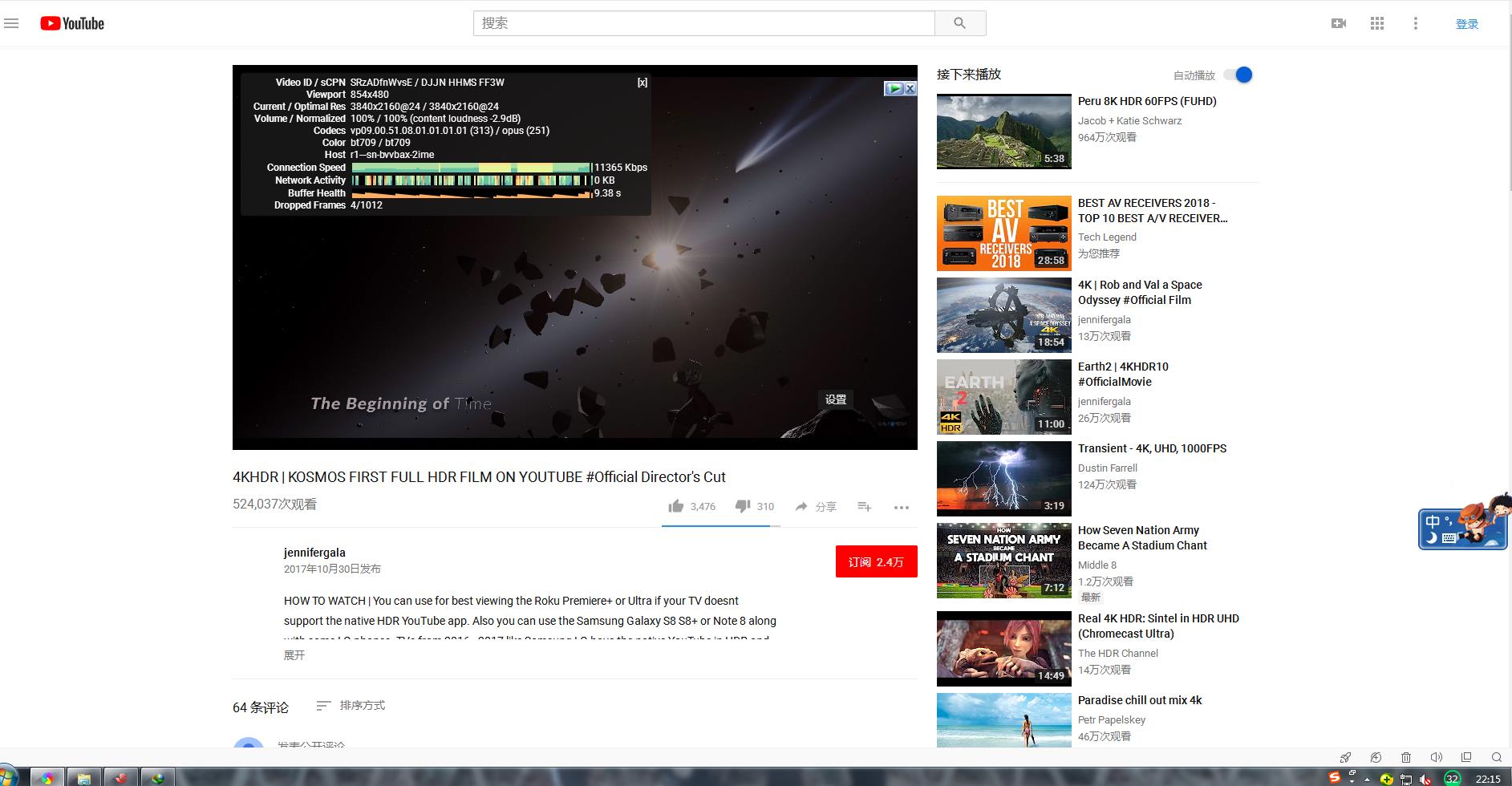This screenshot has width=1512, height=786.
Task: Click channel name 'The HDR Channel'
Action: [1118, 653]
